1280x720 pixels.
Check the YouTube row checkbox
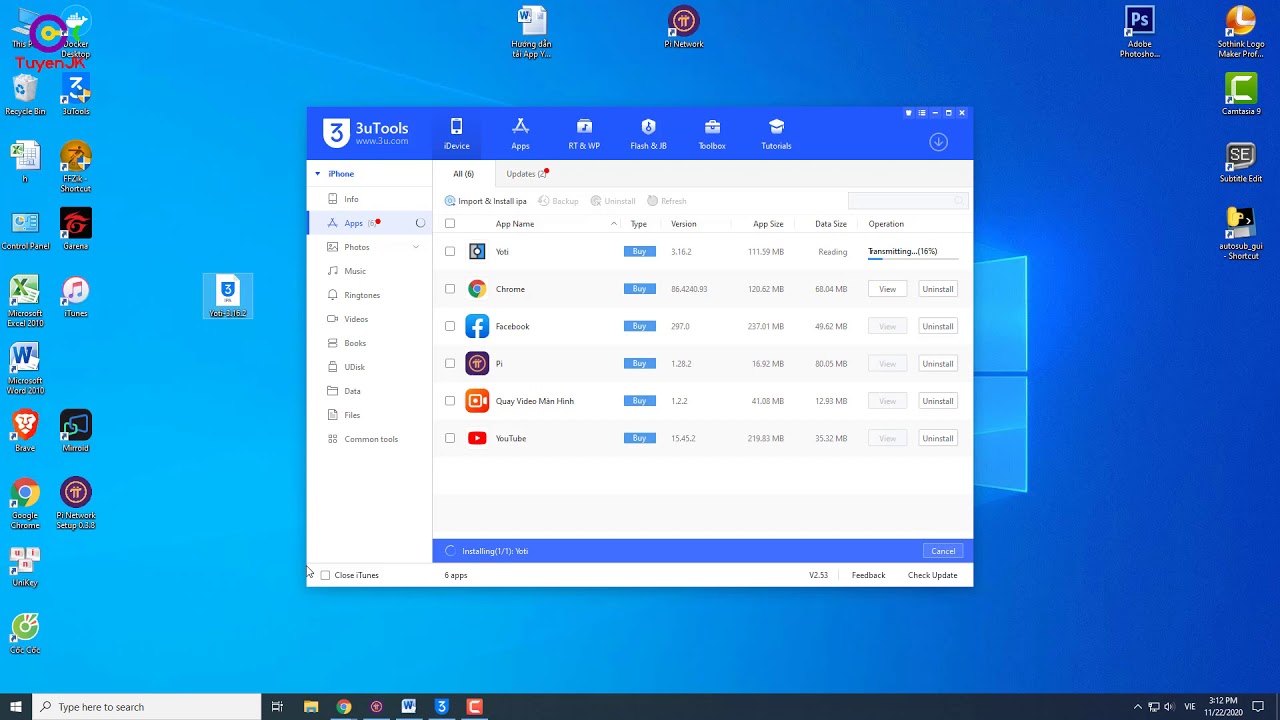[x=450, y=438]
